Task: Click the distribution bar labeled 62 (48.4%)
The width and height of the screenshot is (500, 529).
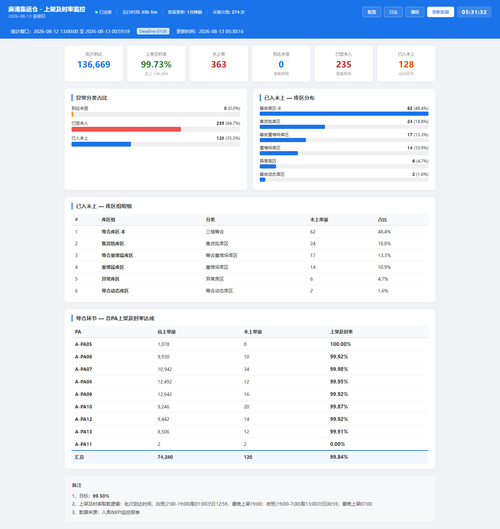Action: (x=344, y=114)
